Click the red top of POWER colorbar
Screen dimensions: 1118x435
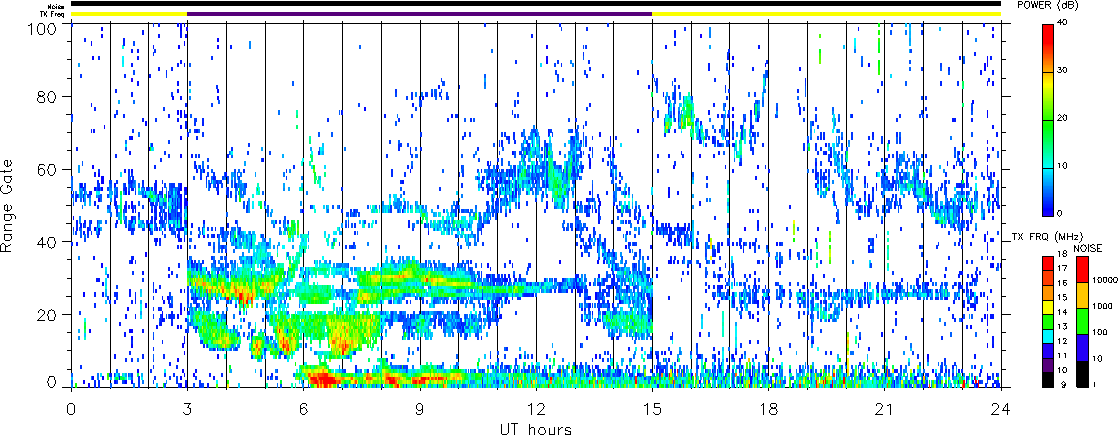tap(1048, 36)
